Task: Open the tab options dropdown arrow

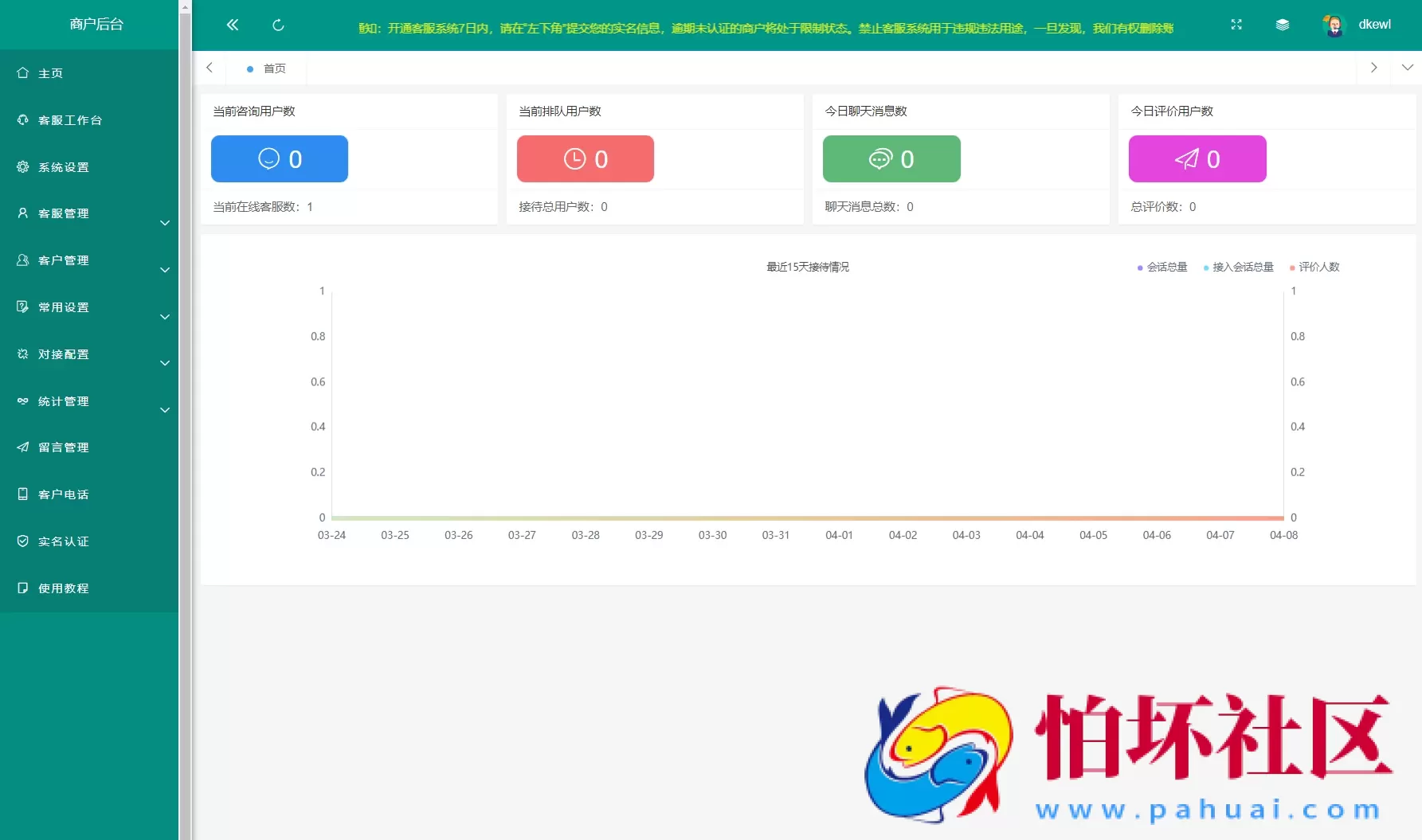Action: pyautogui.click(x=1408, y=68)
